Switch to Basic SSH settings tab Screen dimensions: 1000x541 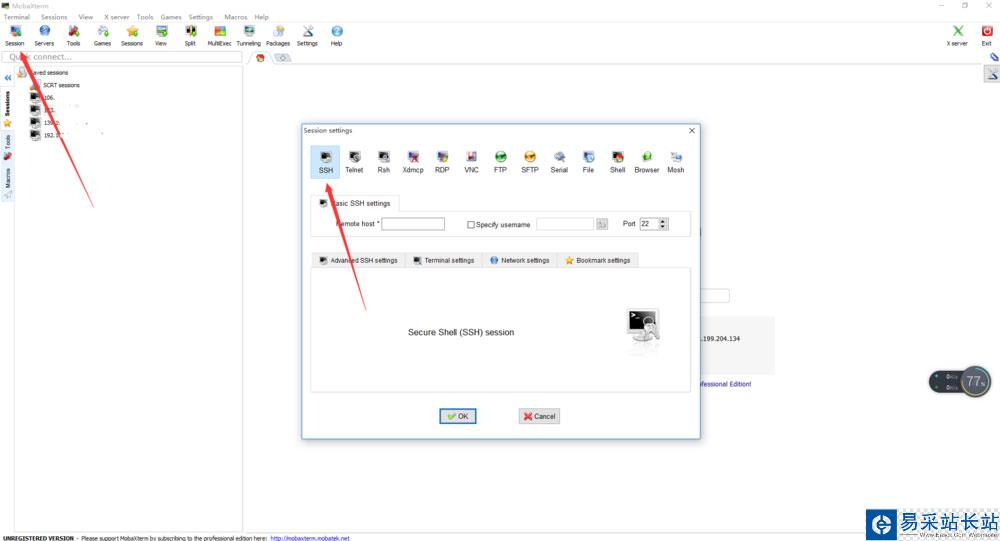tap(355, 204)
